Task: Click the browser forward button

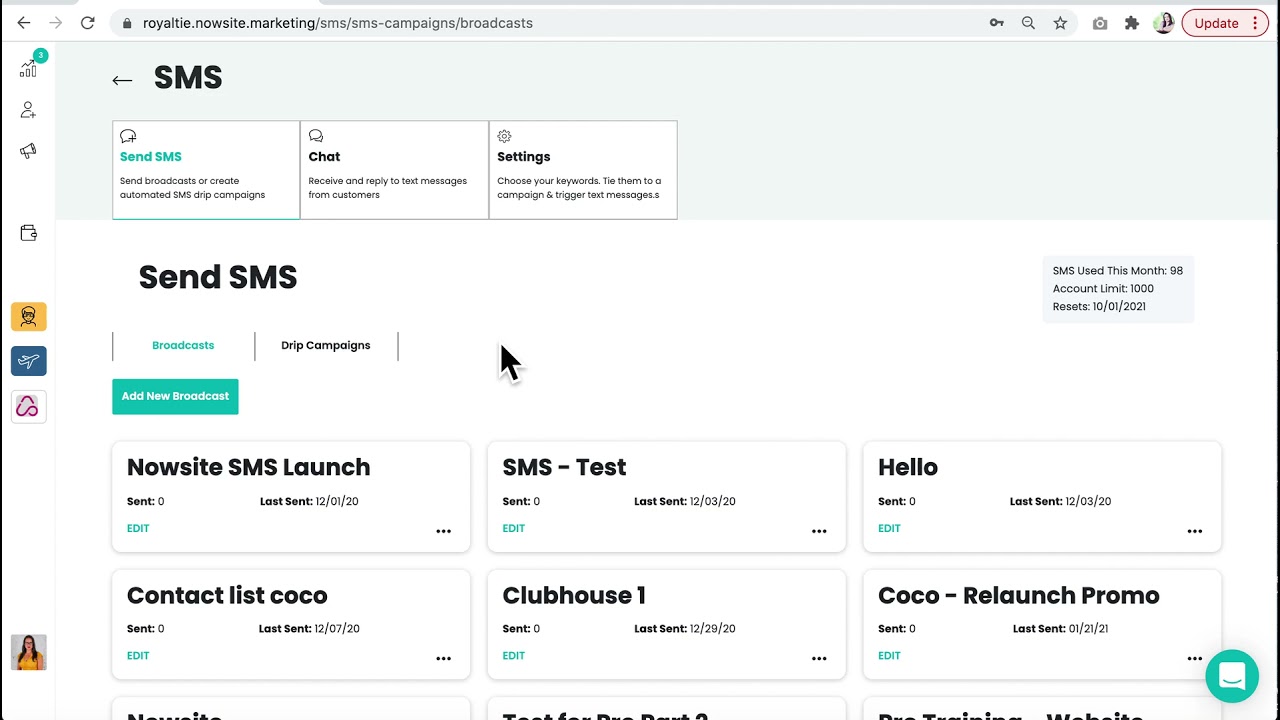Action: click(x=56, y=23)
